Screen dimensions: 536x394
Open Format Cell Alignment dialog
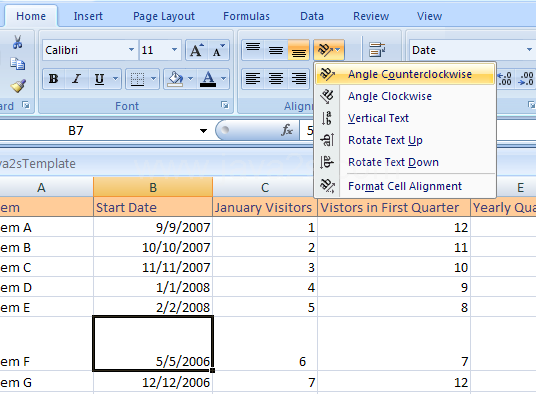pos(405,186)
